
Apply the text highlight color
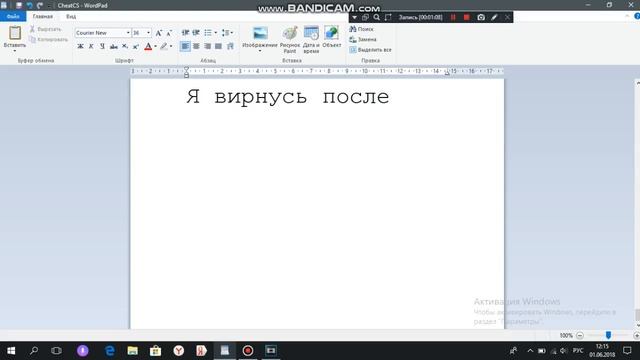164,46
